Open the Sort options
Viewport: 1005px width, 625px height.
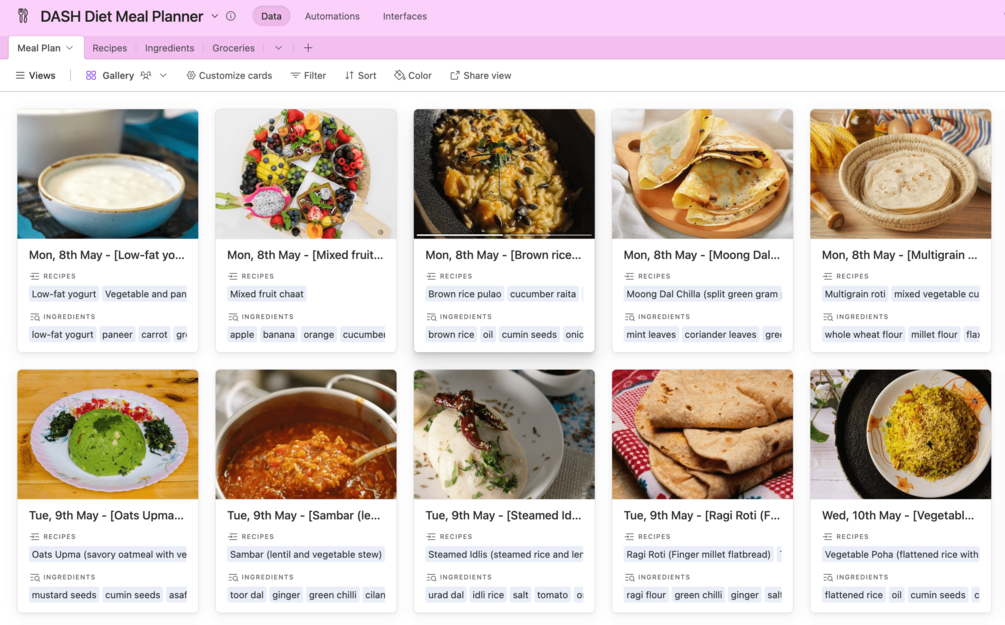(x=360, y=75)
